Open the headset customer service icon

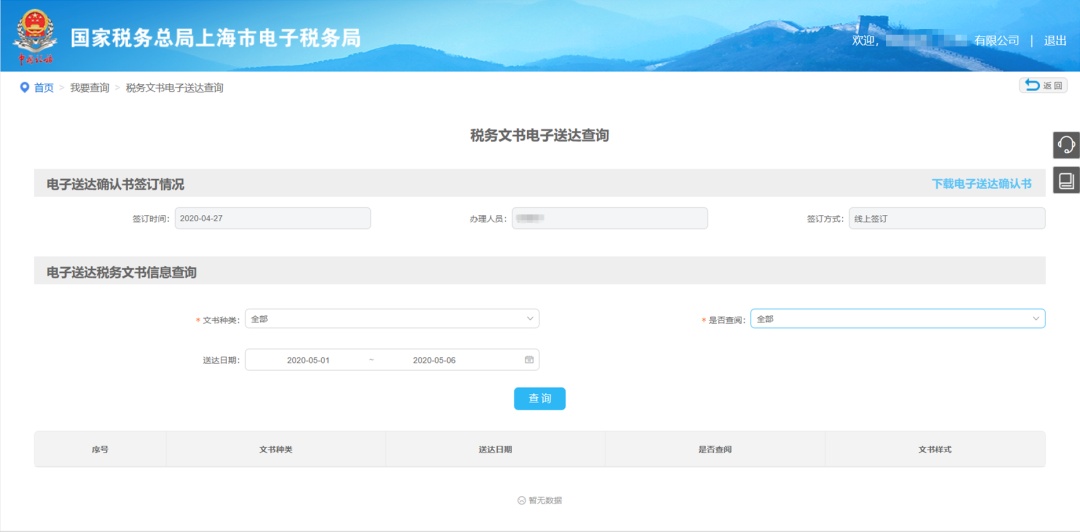[x=1066, y=145]
